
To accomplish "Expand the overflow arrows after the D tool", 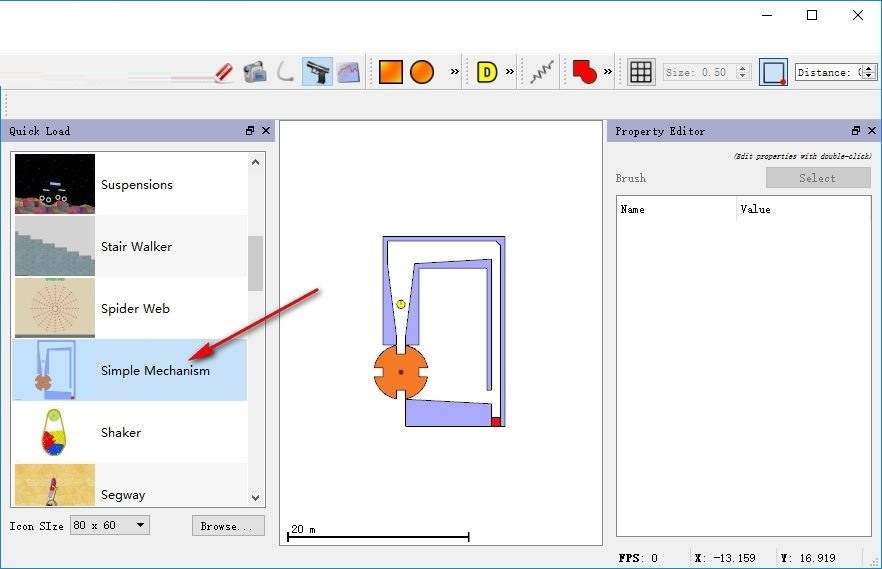I will point(510,71).
